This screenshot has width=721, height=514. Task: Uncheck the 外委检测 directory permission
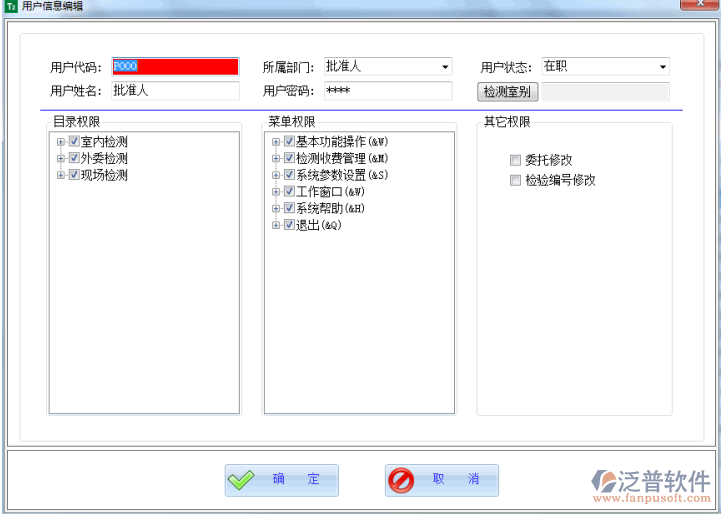point(74,158)
